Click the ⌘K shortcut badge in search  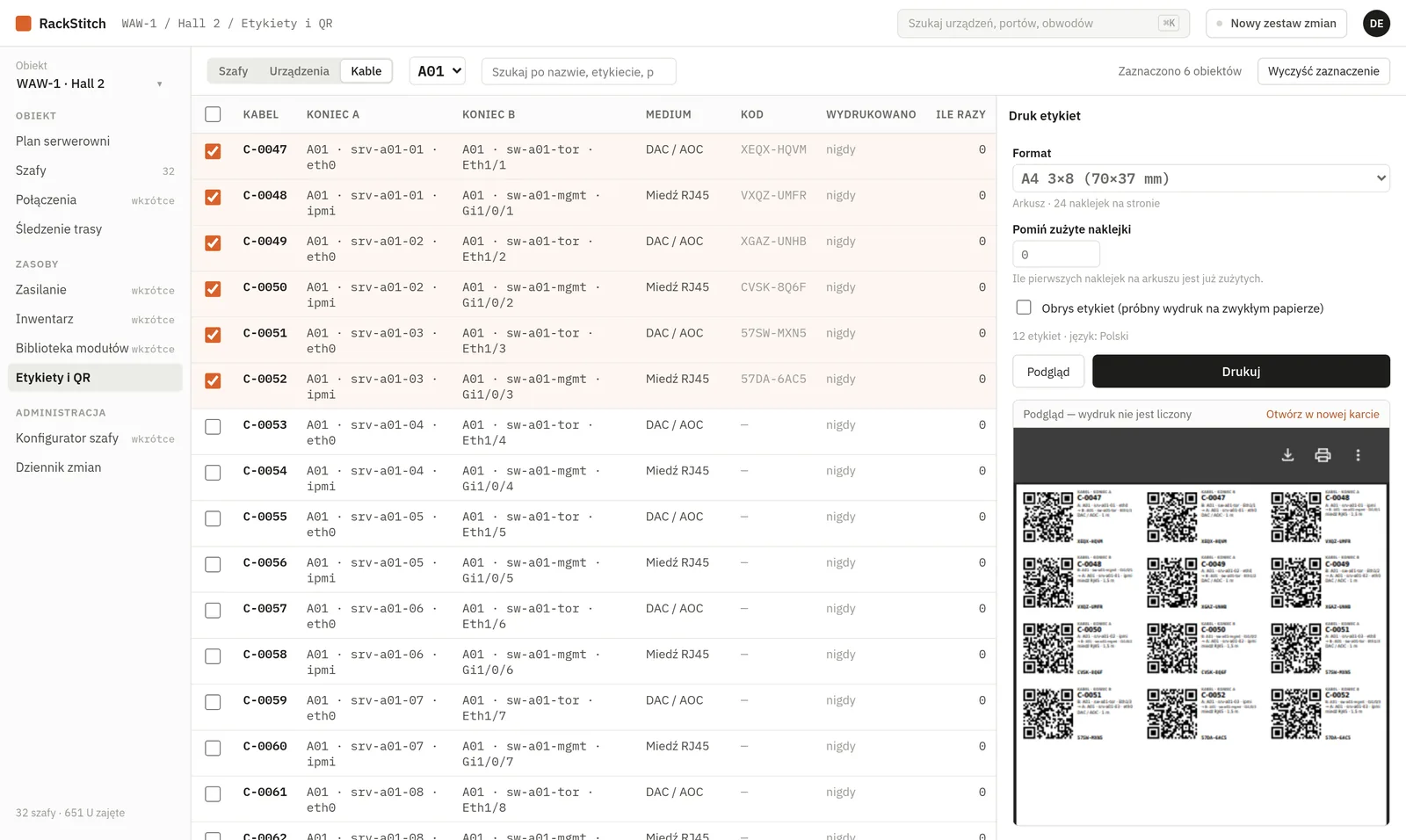pyautogui.click(x=1168, y=24)
